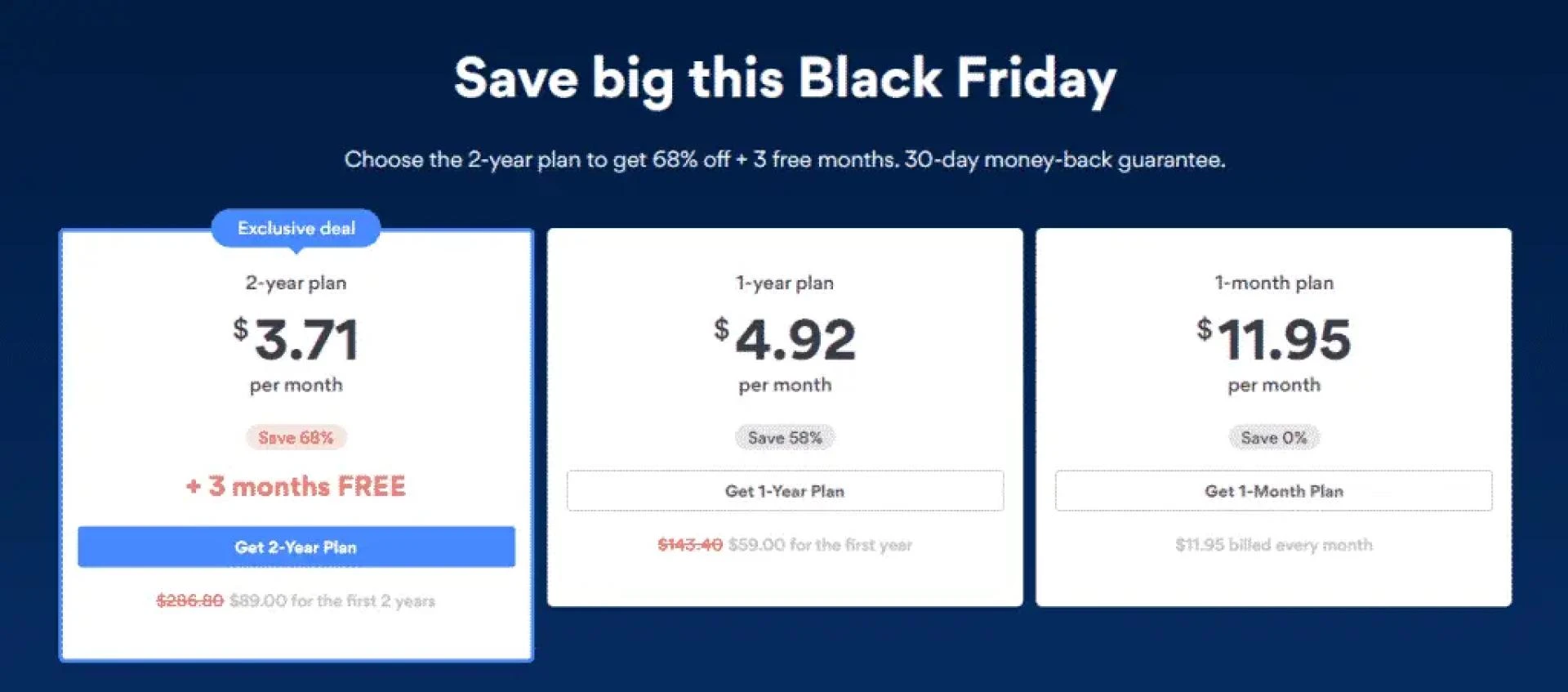Click the + 3 months FREE text
Screen dimensions: 1568x692
tap(296, 487)
